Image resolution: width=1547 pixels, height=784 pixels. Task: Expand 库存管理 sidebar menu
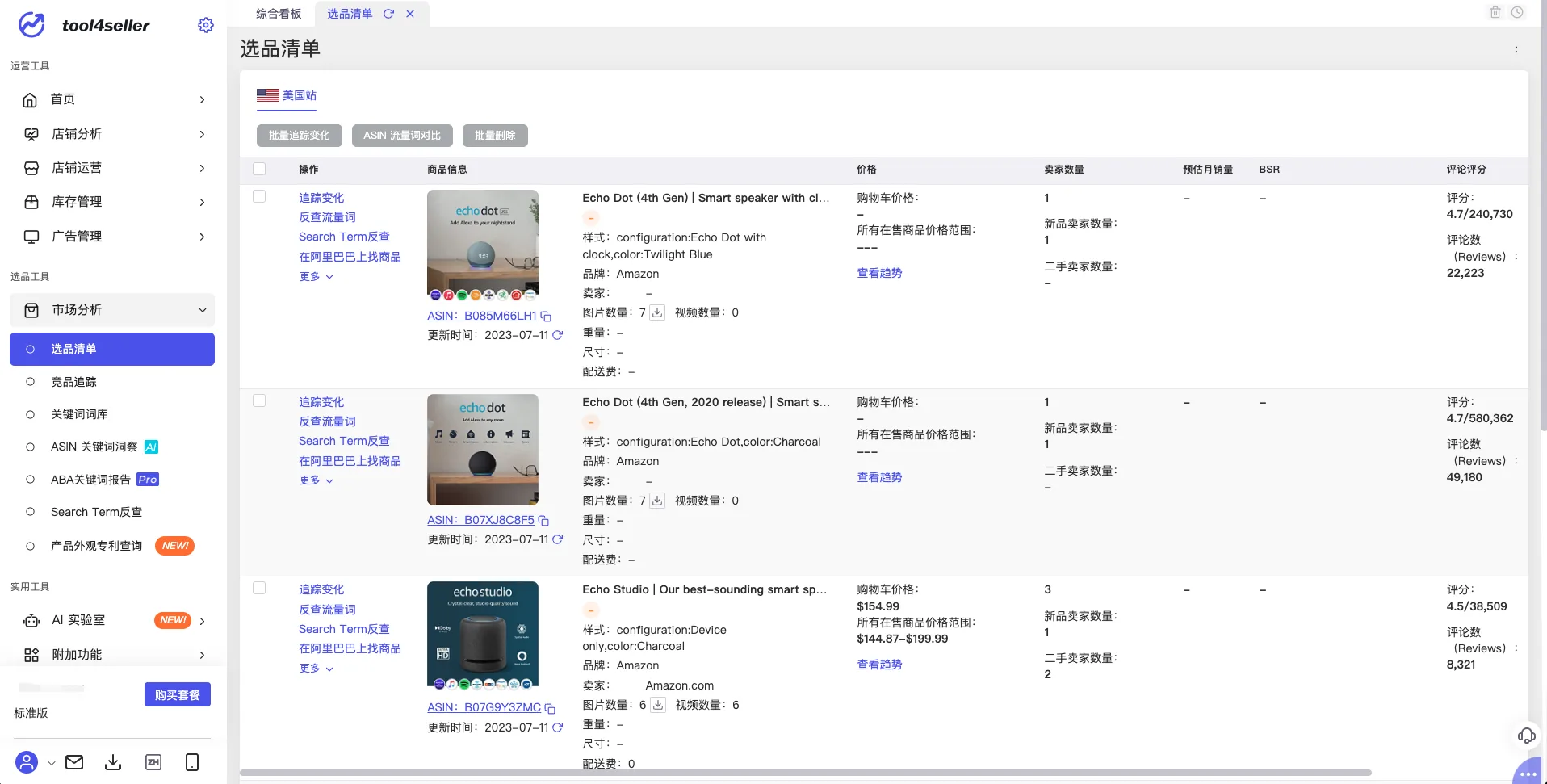(112, 202)
